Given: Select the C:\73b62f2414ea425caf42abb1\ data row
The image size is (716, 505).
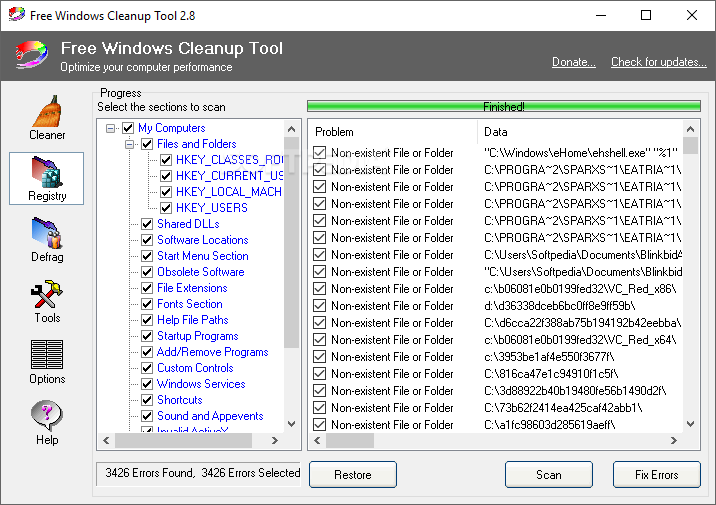Looking at the screenshot, I should tap(563, 408).
